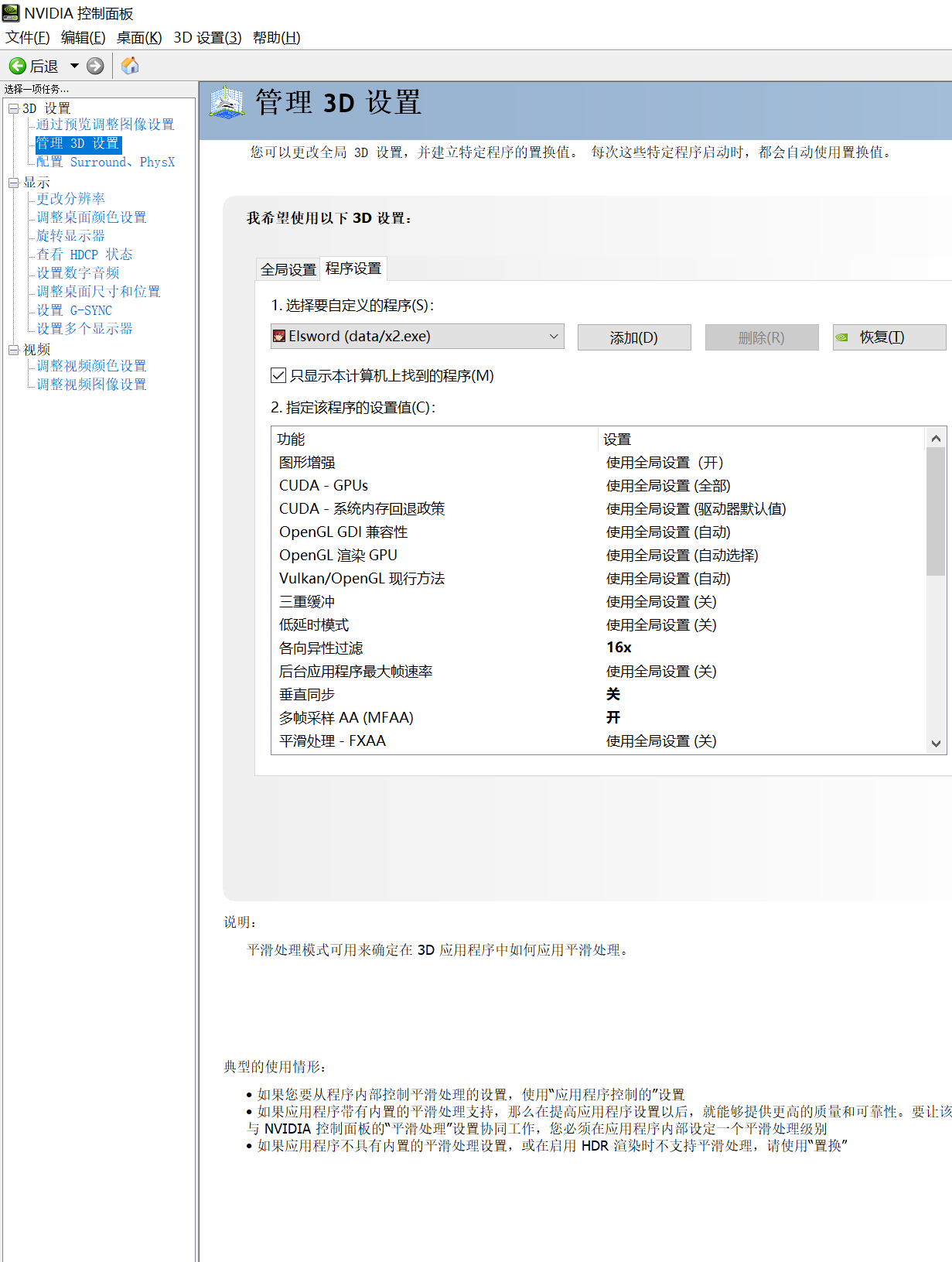Click the 恢复(T) button
The image size is (952, 1262).
(889, 337)
